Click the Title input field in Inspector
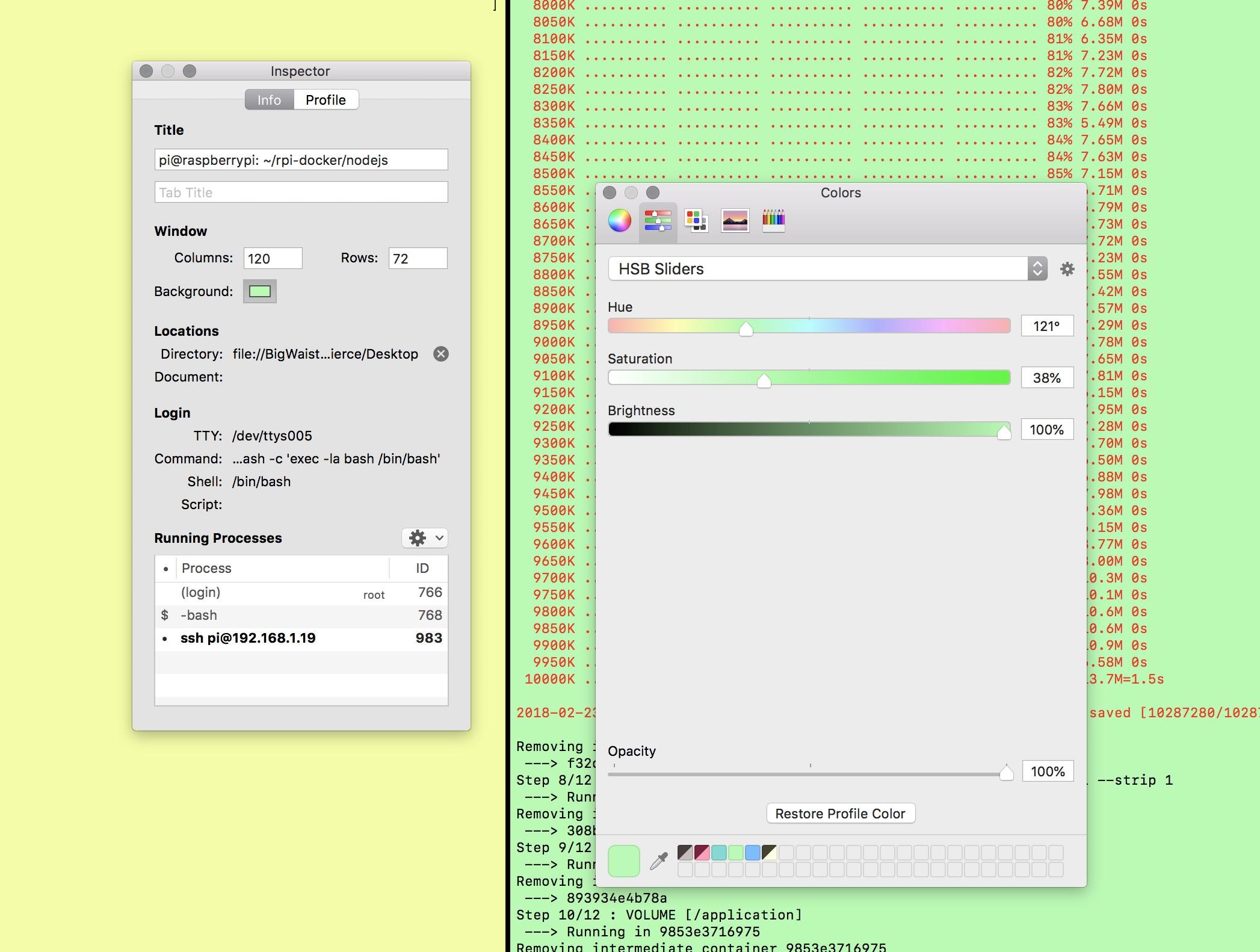 coord(300,160)
